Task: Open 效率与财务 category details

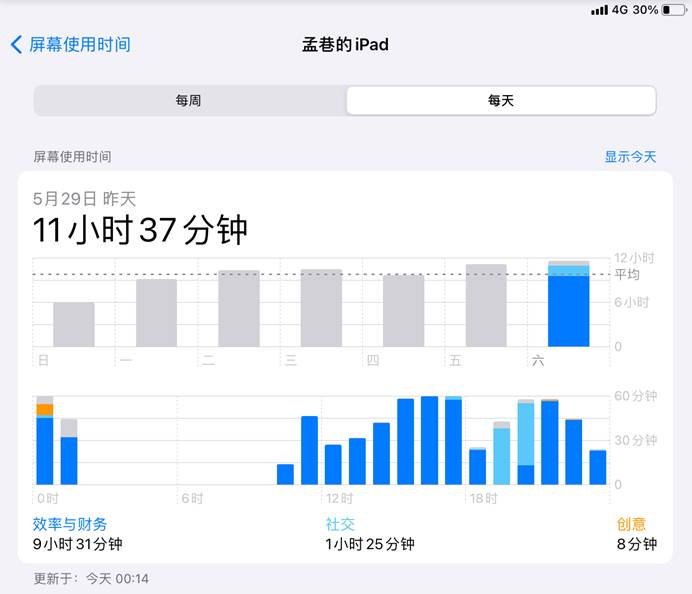Action: [x=70, y=524]
